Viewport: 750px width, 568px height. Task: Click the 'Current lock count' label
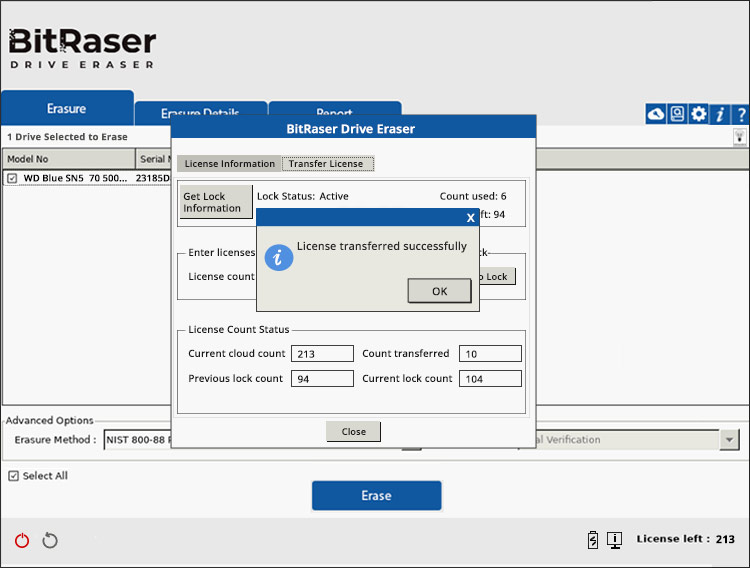coord(407,379)
